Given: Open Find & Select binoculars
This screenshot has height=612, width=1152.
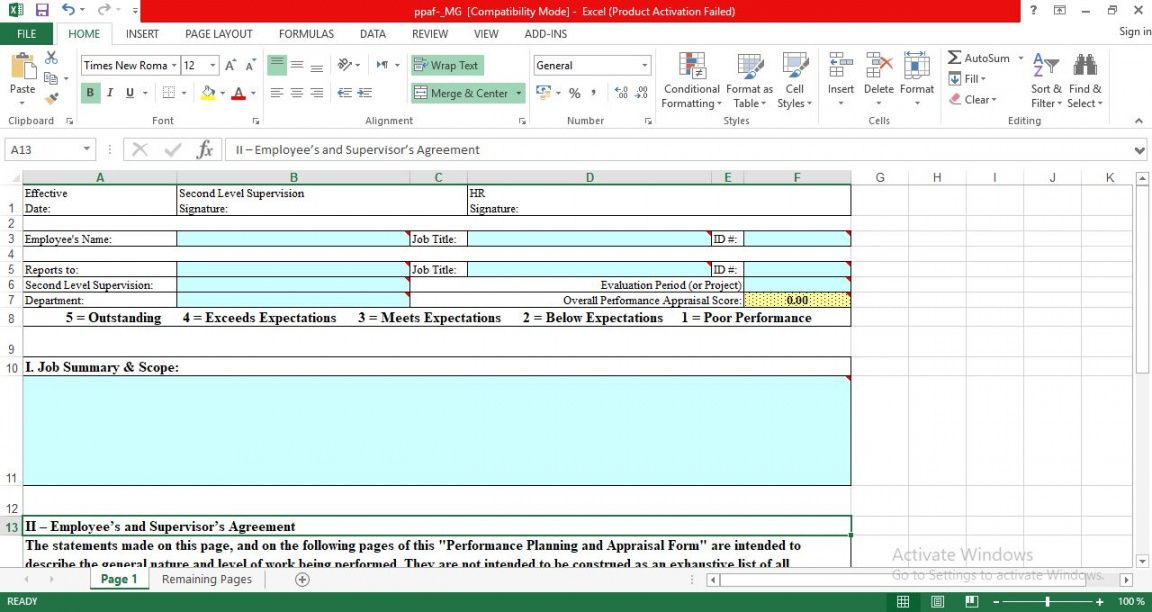Looking at the screenshot, I should click(x=1085, y=81).
